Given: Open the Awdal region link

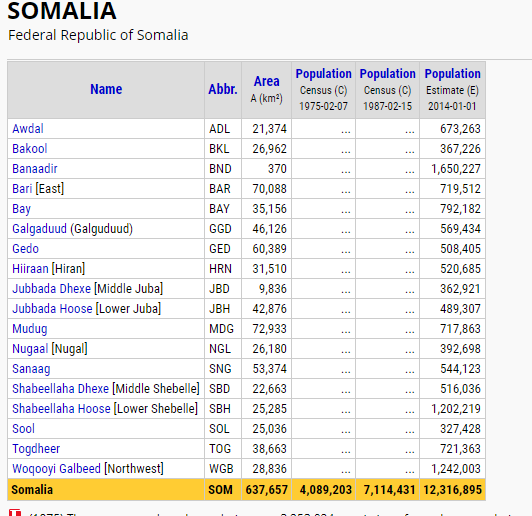Looking at the screenshot, I should [x=28, y=129].
